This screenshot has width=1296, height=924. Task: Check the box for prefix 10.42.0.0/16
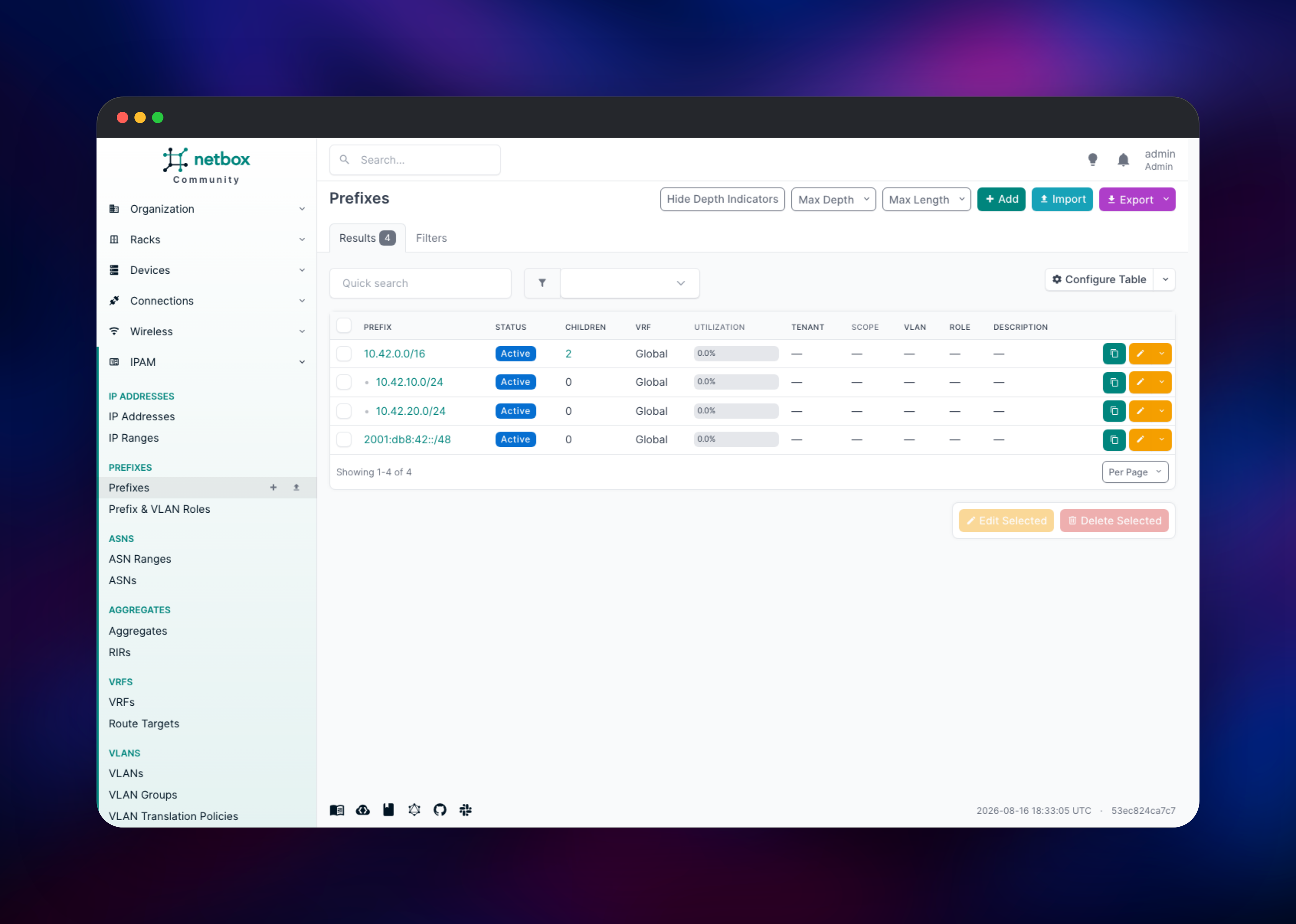344,353
